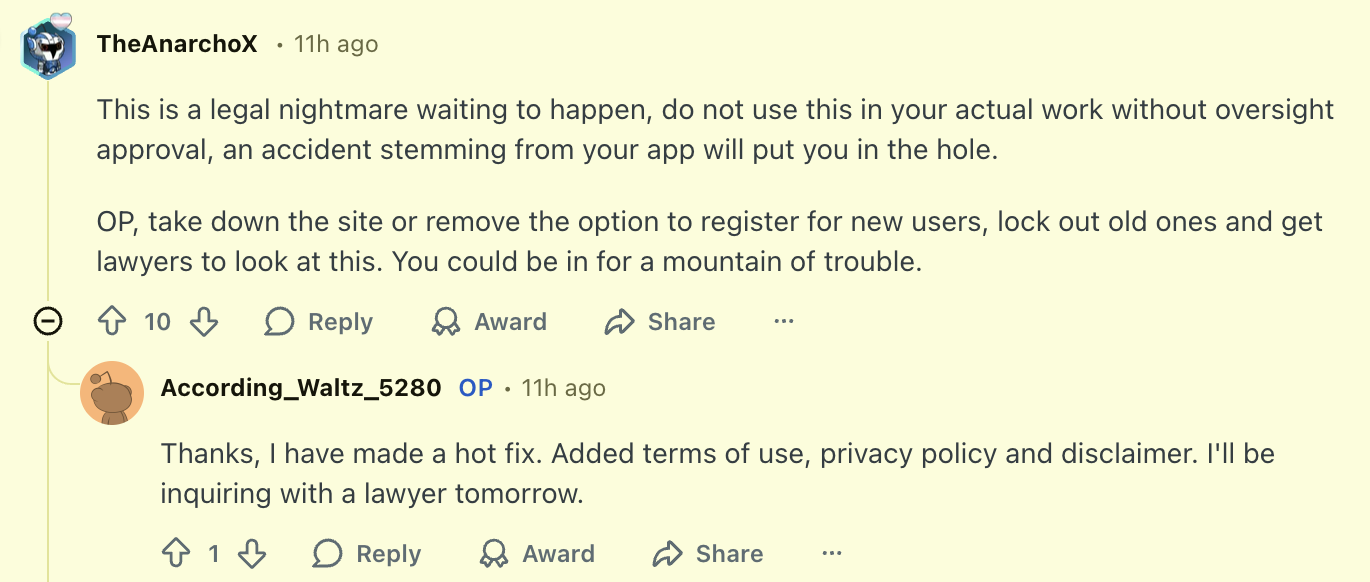
Task: Open more options for TheAnarchoX's comment
Action: click(x=784, y=322)
